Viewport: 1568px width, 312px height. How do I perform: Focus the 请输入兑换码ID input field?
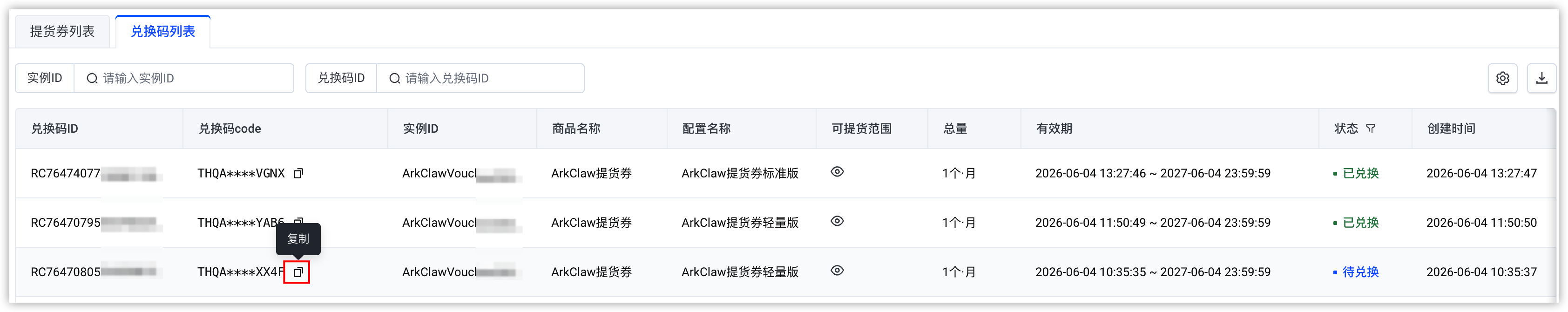tap(480, 78)
